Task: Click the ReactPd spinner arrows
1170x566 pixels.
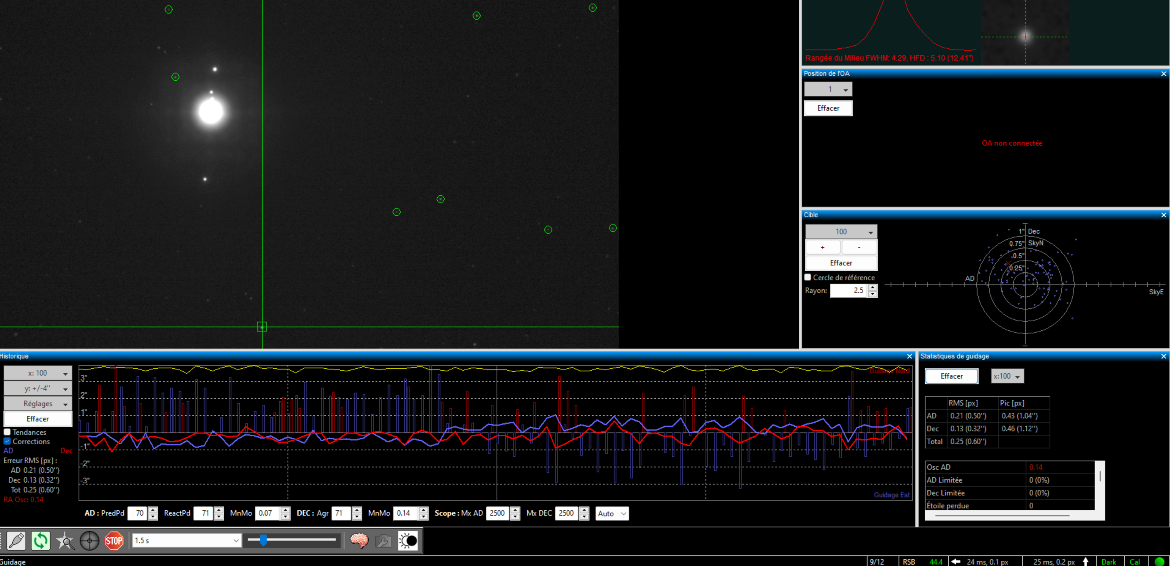Action: pos(219,513)
